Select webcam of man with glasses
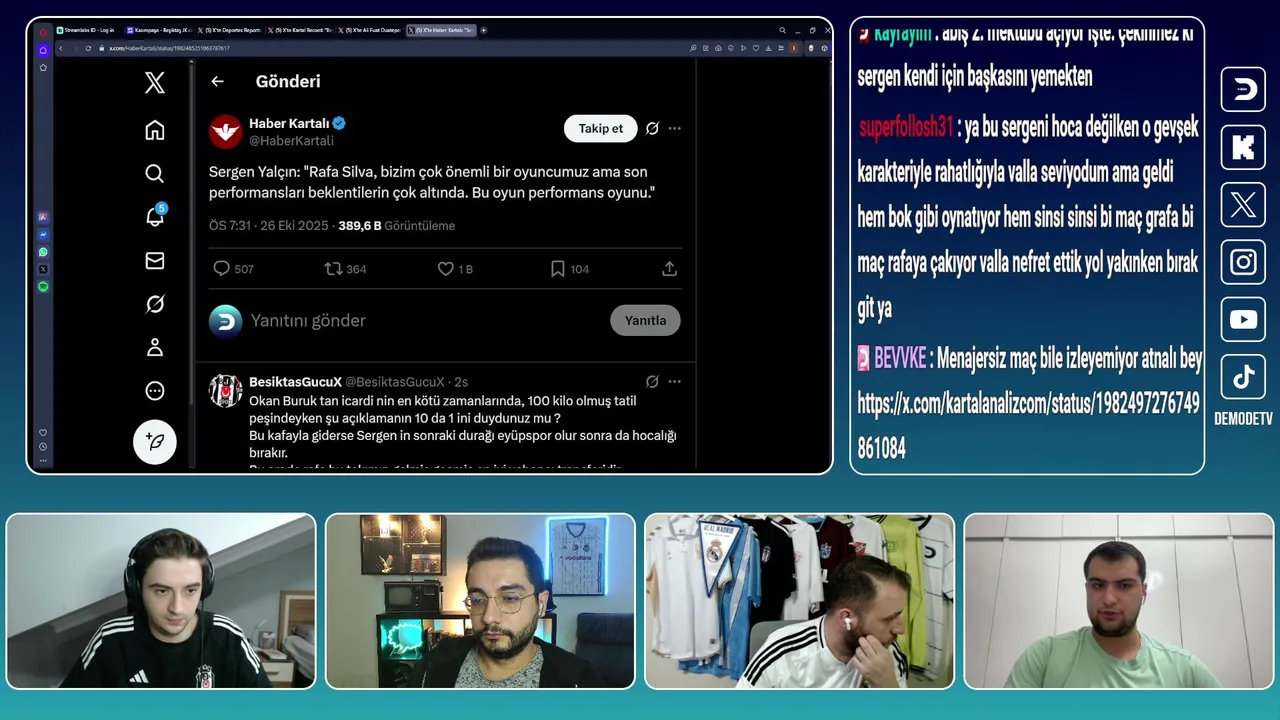This screenshot has height=720, width=1280. [480, 601]
